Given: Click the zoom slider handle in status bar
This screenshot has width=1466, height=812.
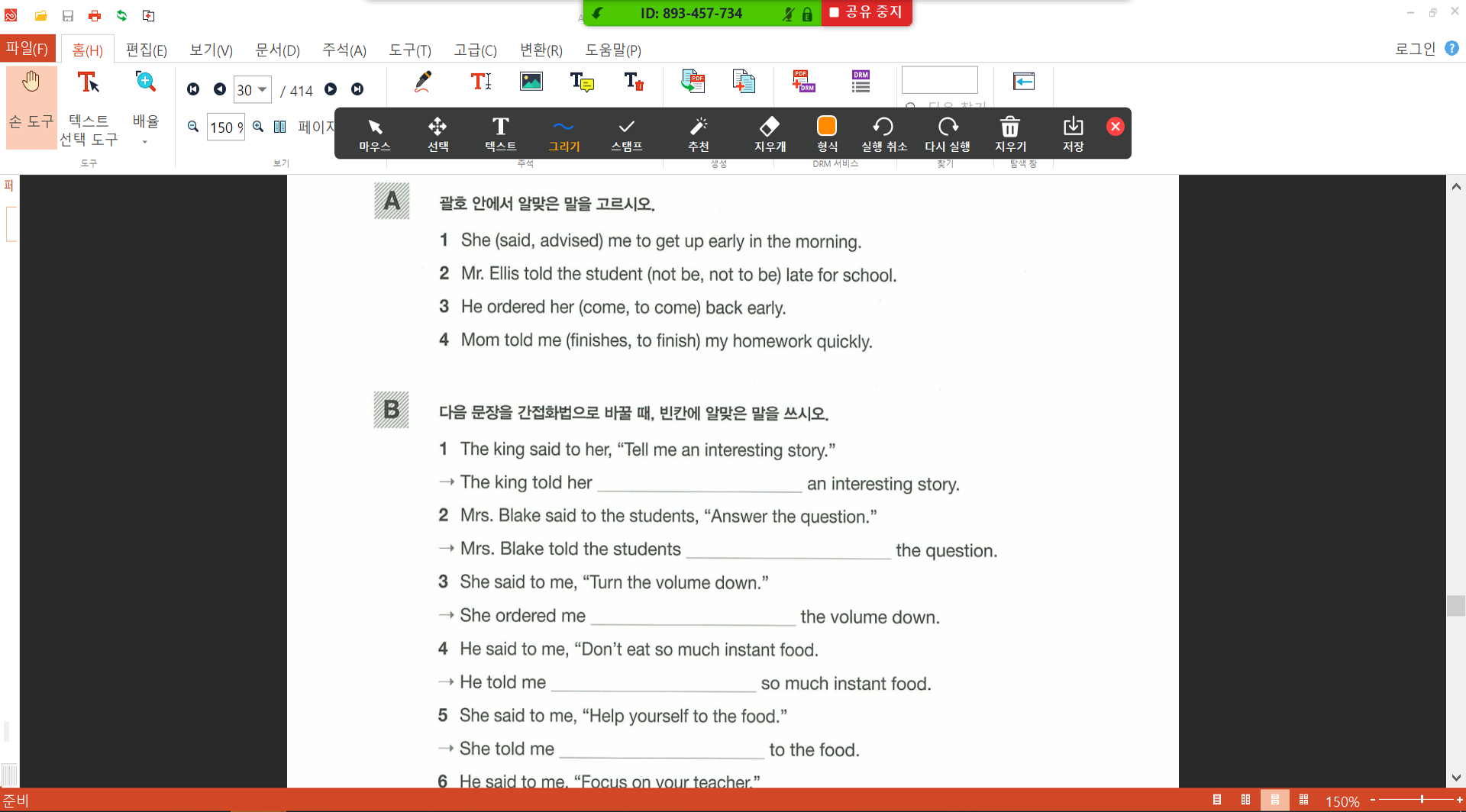Looking at the screenshot, I should 1422,800.
